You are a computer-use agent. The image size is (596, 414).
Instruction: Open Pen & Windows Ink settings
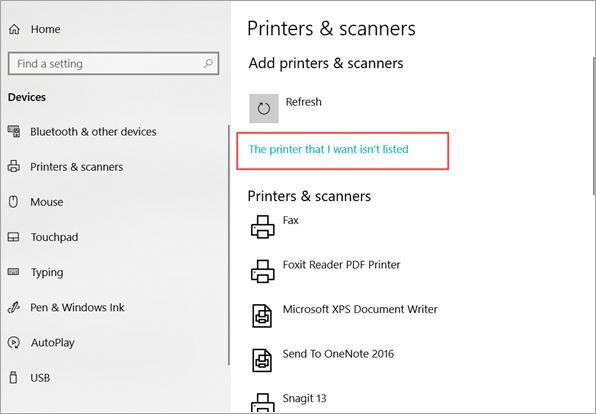[77, 307]
